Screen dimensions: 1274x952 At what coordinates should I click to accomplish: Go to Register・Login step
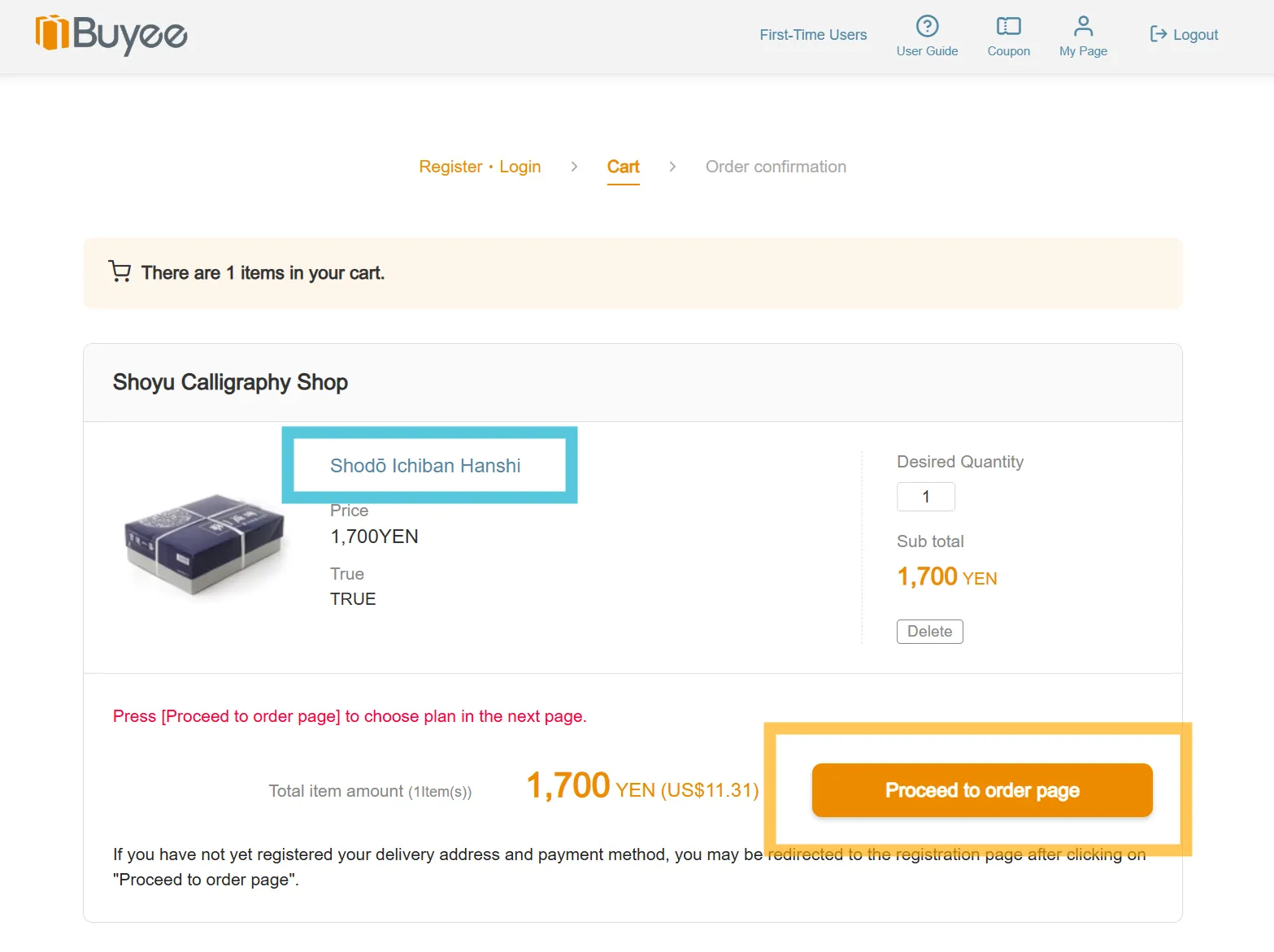[480, 167]
